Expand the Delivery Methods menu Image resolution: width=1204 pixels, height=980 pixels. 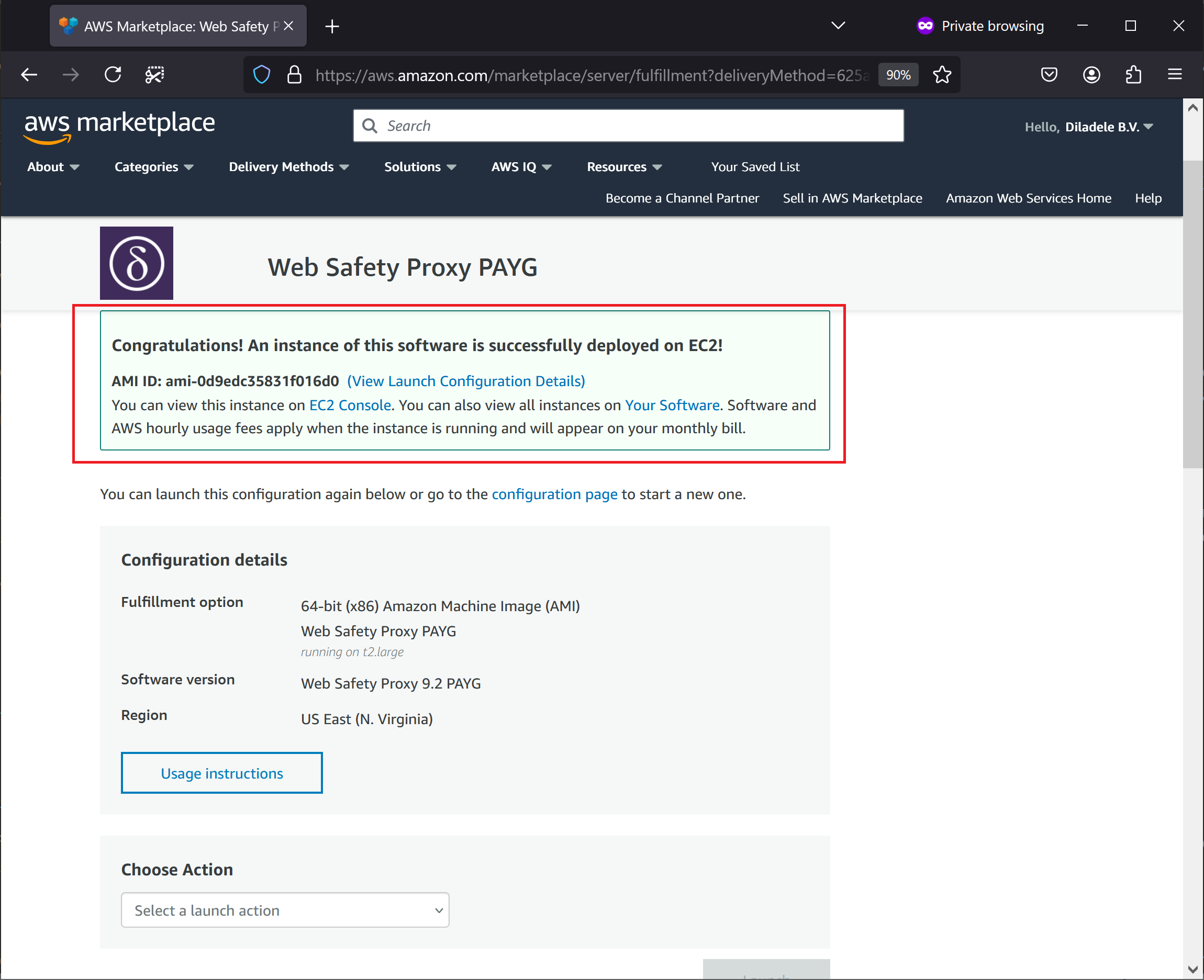tap(288, 166)
